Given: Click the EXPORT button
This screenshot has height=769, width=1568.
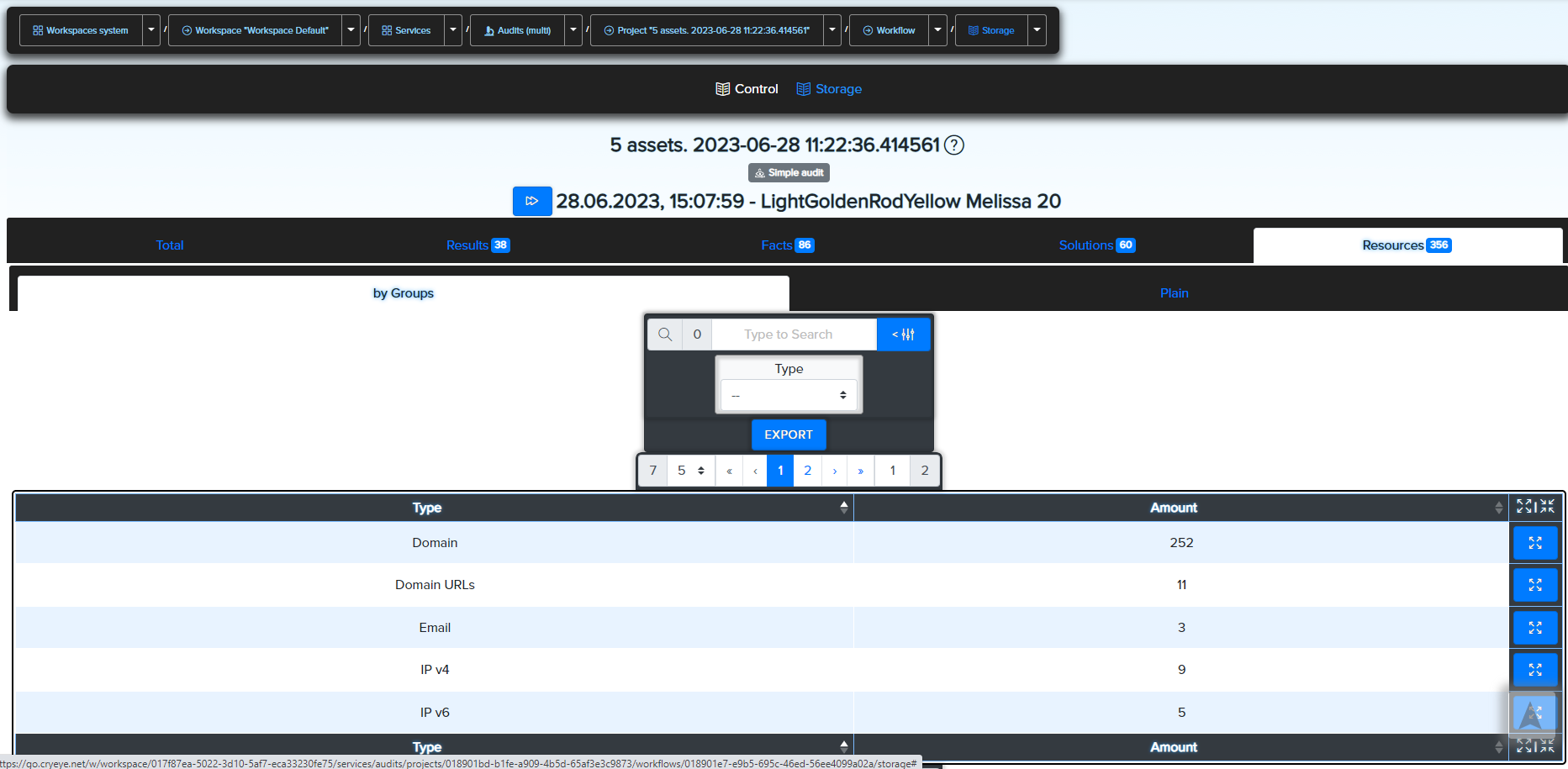Looking at the screenshot, I should coord(789,435).
